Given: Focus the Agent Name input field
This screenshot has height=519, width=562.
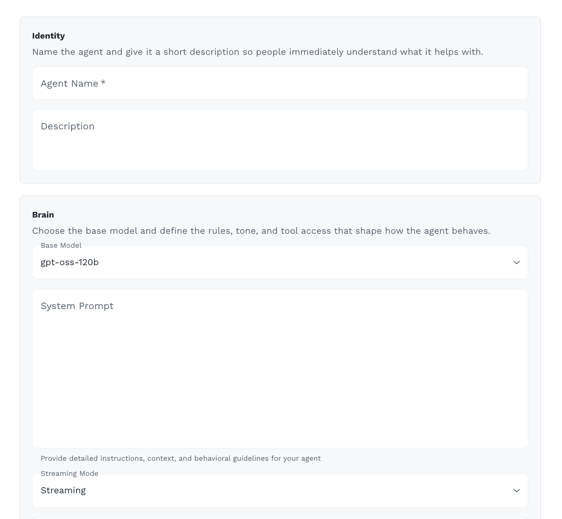Looking at the screenshot, I should pyautogui.click(x=280, y=83).
